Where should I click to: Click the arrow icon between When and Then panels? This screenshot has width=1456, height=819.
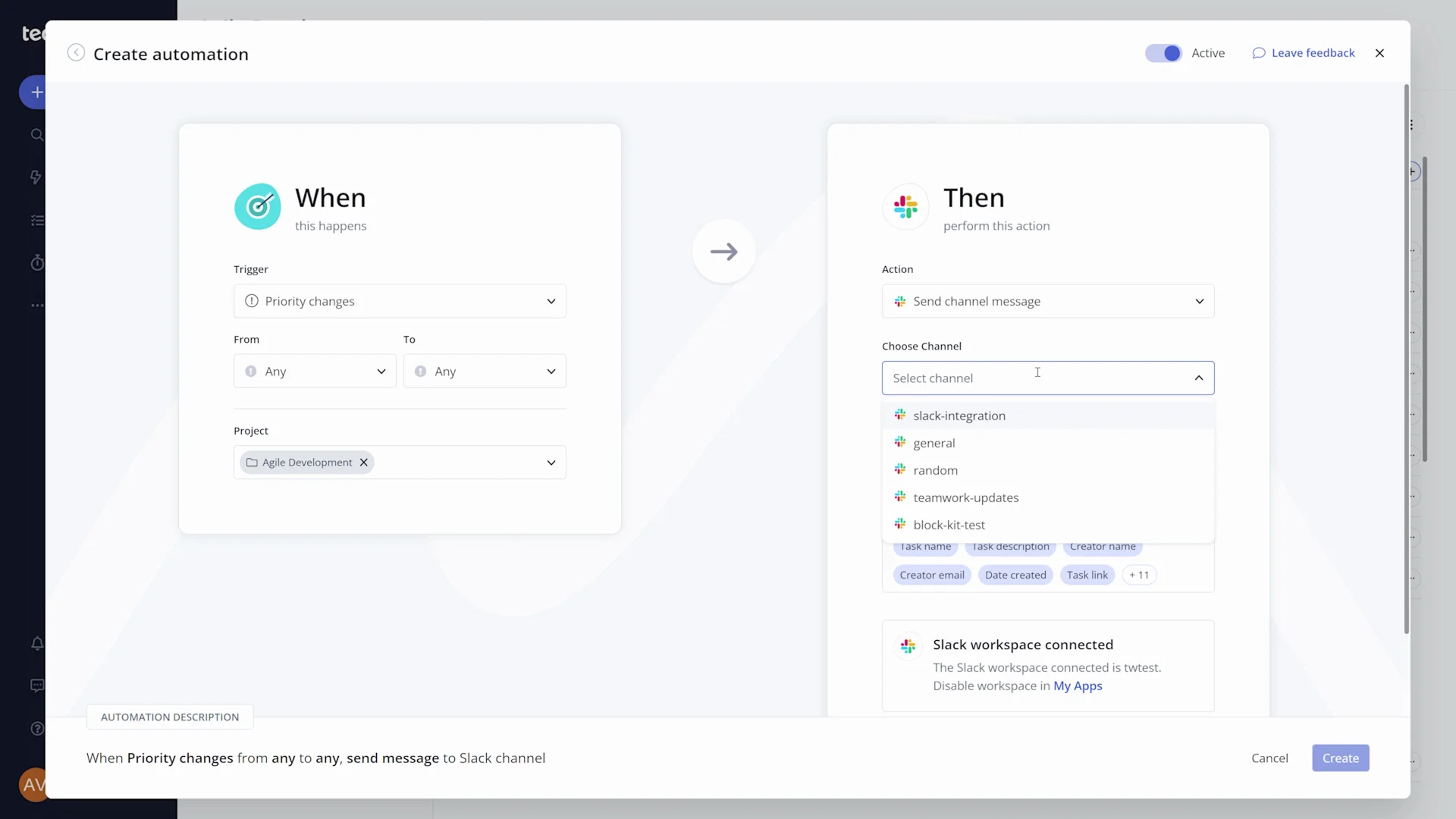(724, 252)
